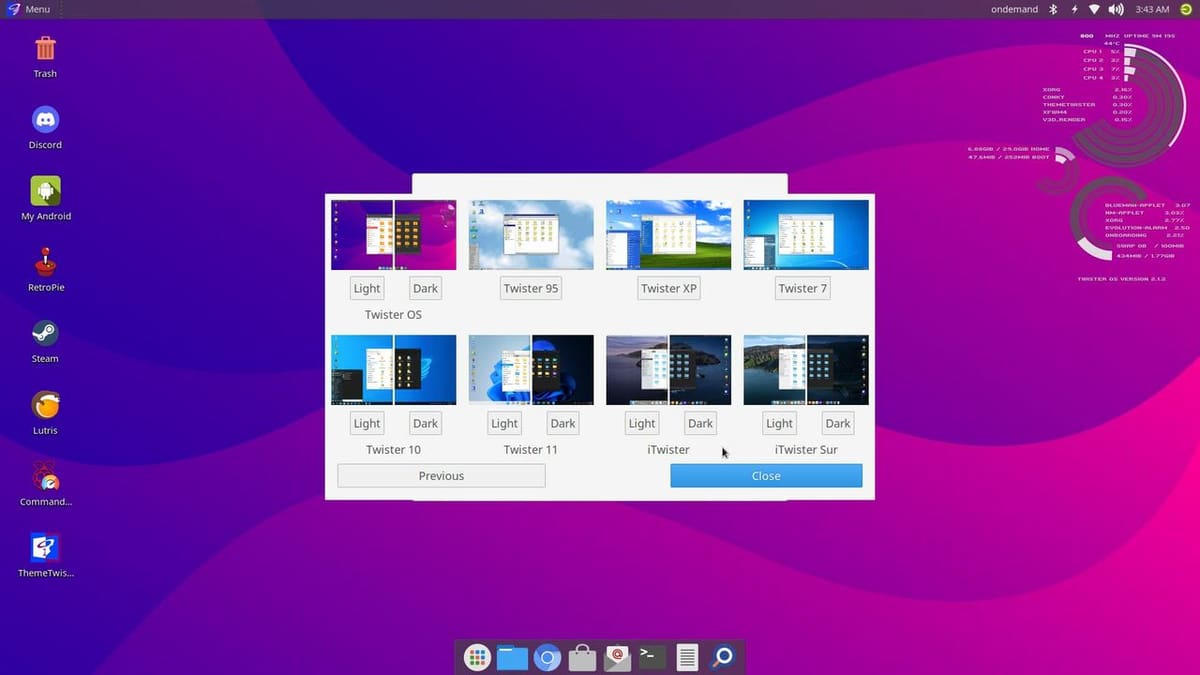Apply the Twister 10 Light theme
This screenshot has height=675, width=1200.
pyautogui.click(x=367, y=423)
